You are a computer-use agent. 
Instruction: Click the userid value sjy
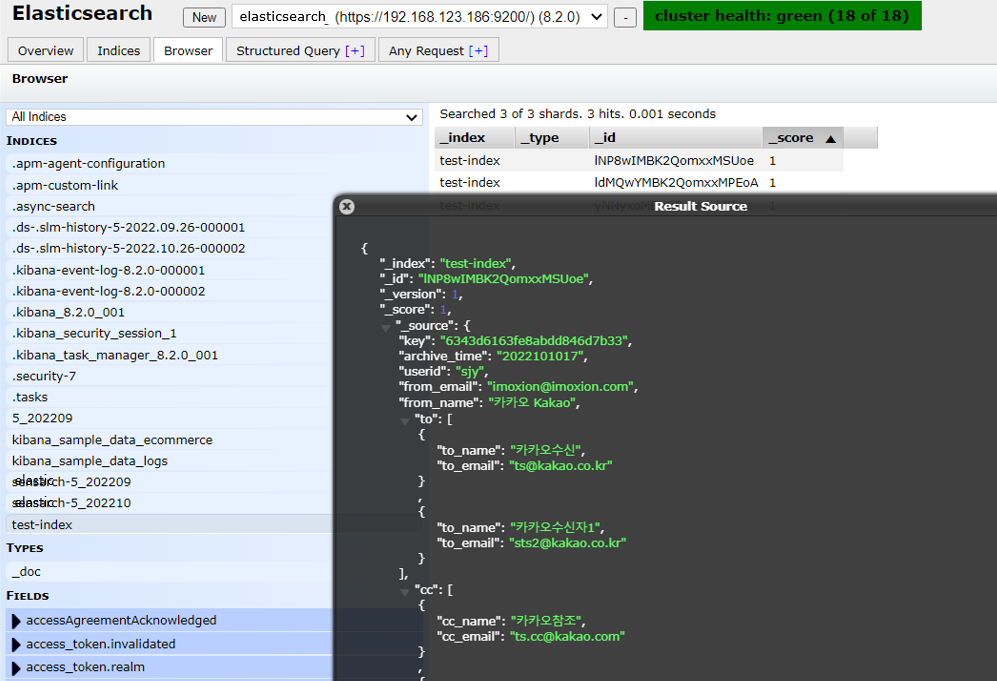470,371
